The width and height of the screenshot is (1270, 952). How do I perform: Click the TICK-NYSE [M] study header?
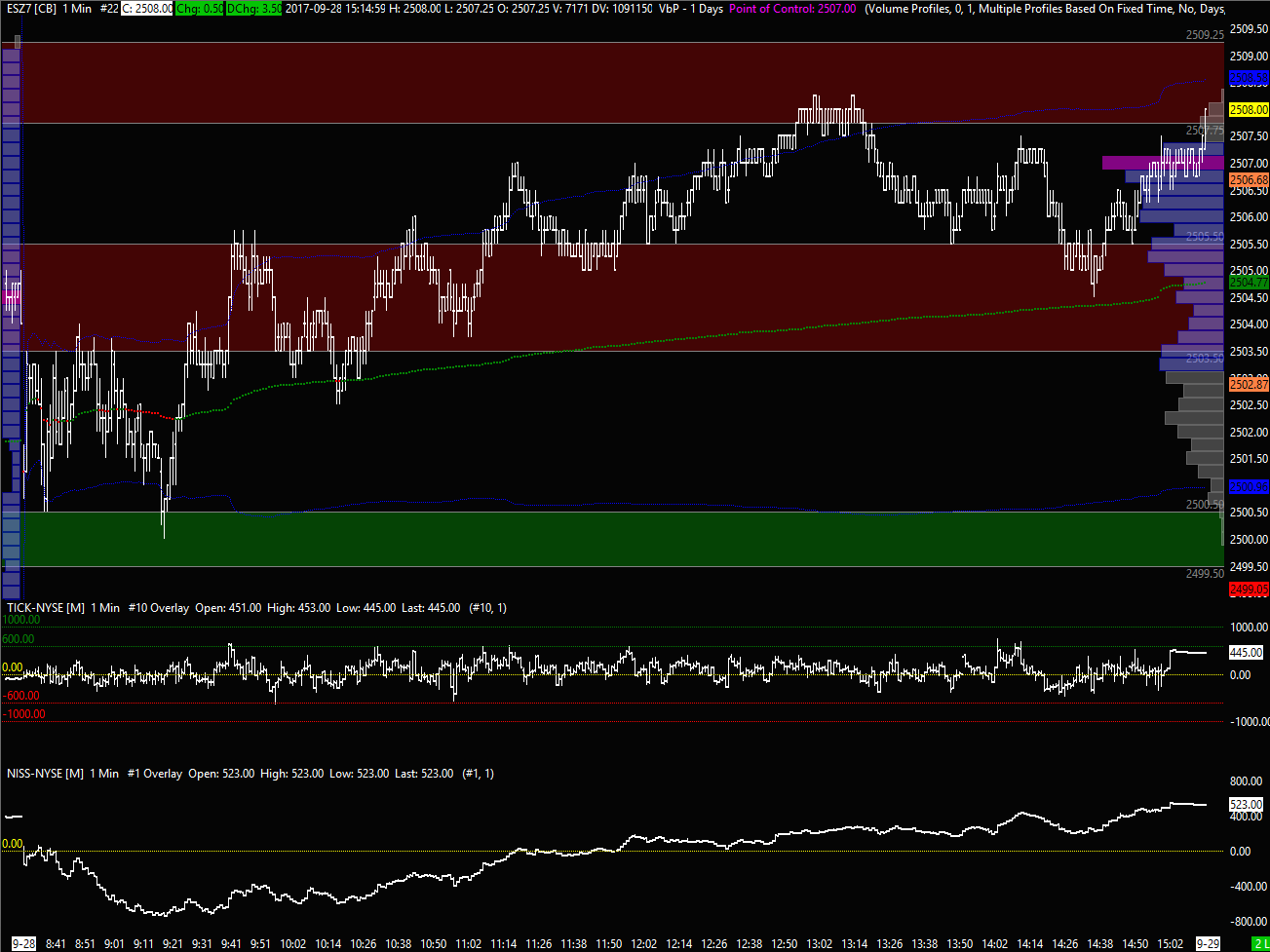[x=45, y=608]
